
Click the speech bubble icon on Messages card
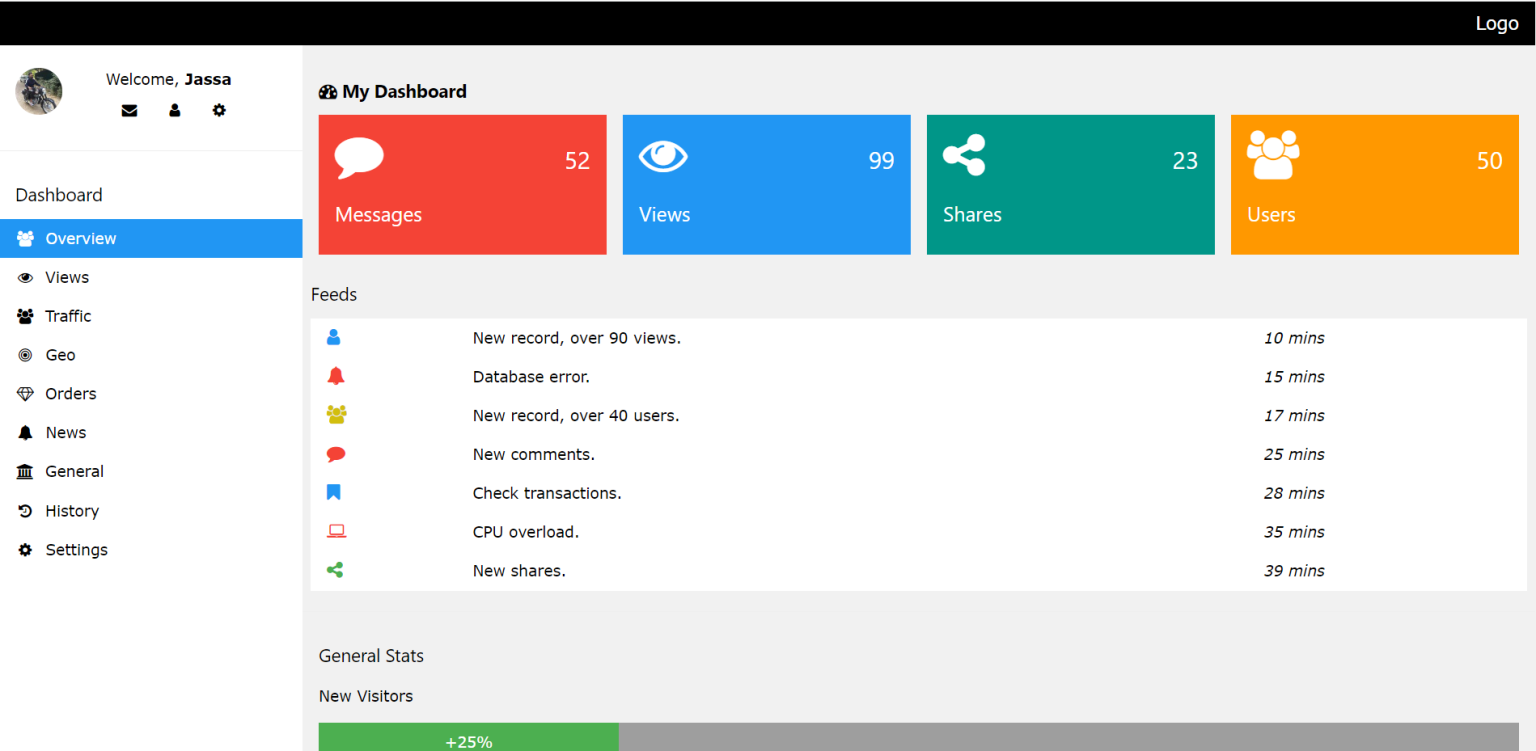359,158
